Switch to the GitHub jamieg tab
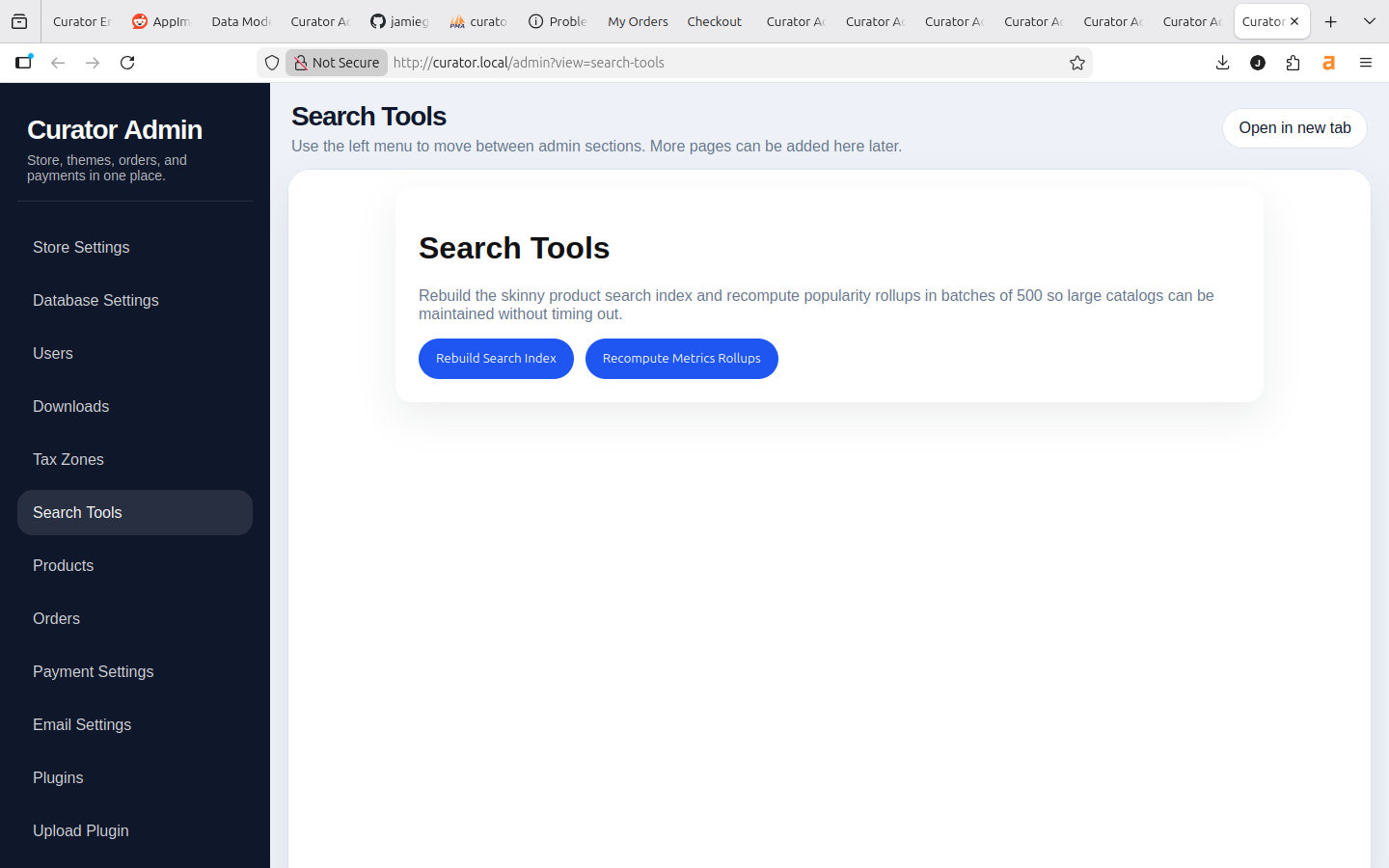The height and width of the screenshot is (868, 1389). click(399, 21)
